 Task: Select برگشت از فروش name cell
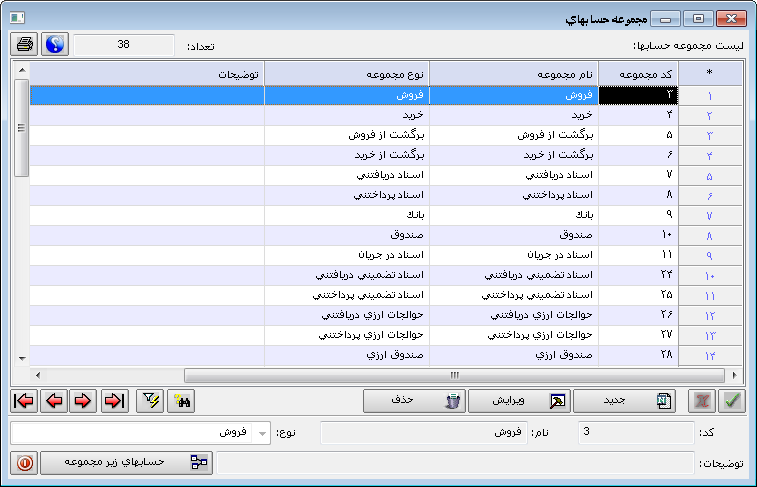coord(514,136)
